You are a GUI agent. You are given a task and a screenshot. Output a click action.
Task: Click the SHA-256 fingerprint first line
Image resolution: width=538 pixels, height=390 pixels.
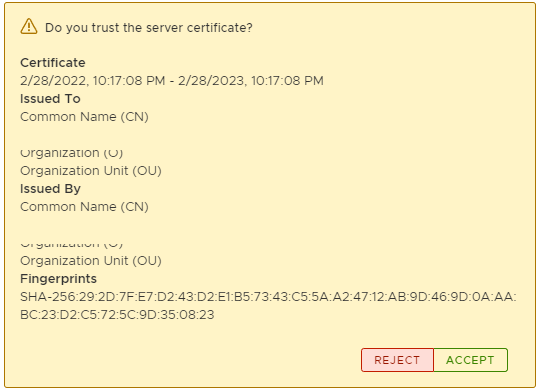tap(268, 297)
